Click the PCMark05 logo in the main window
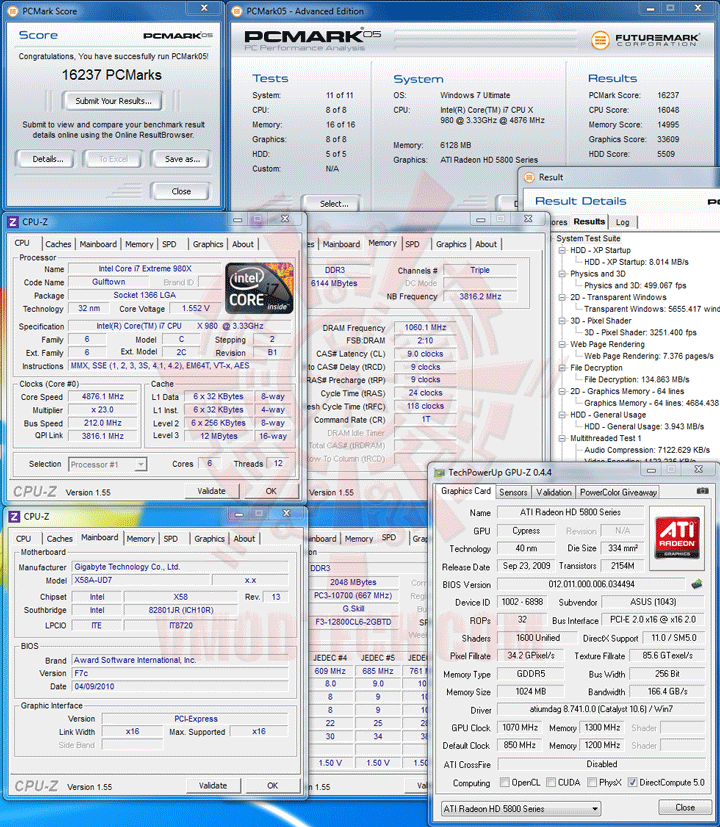This screenshot has height=827, width=720. pyautogui.click(x=312, y=40)
